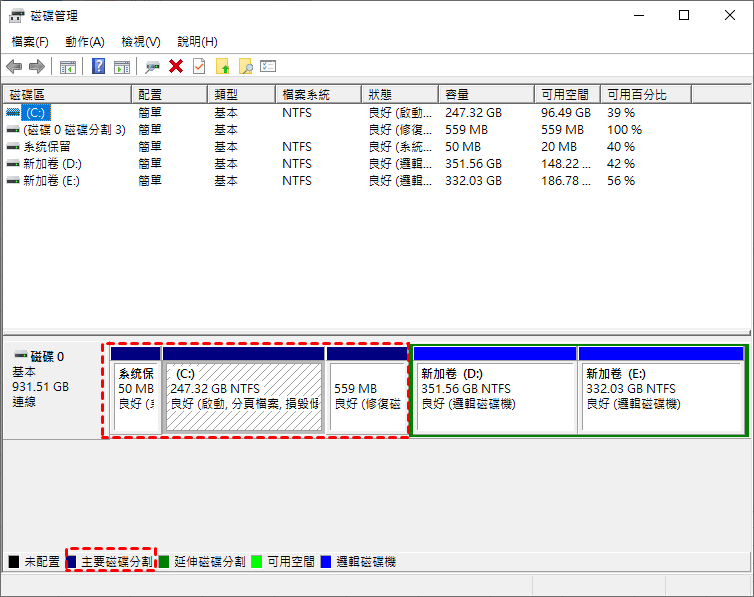Show or hide action pane icon
The image size is (754, 597).
click(122, 67)
